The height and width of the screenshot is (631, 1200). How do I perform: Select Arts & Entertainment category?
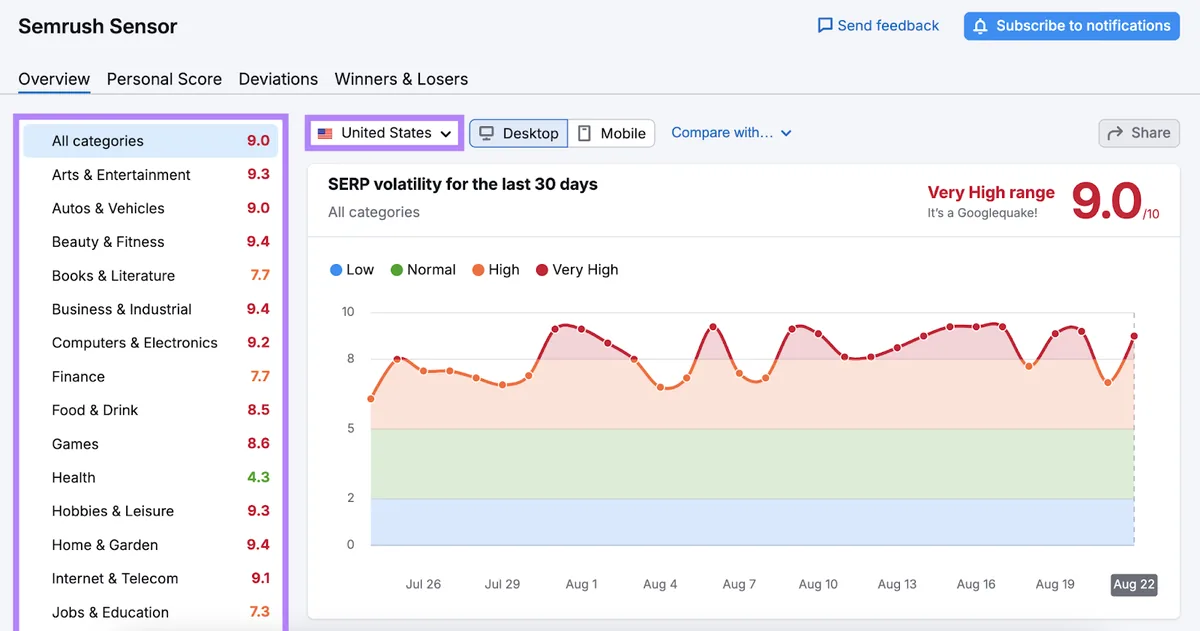150,175
